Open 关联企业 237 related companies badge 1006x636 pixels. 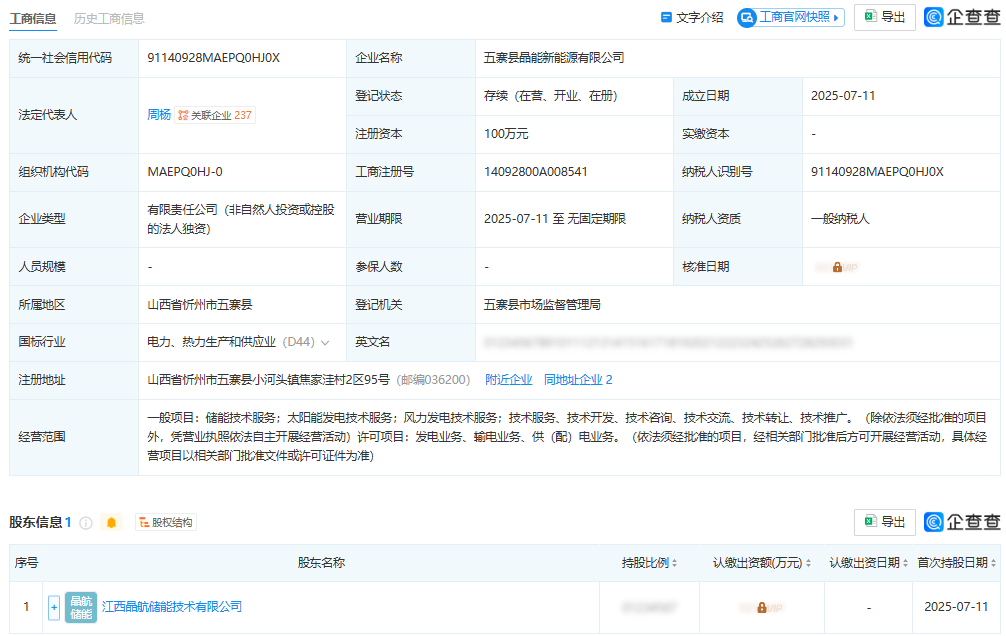(x=215, y=115)
